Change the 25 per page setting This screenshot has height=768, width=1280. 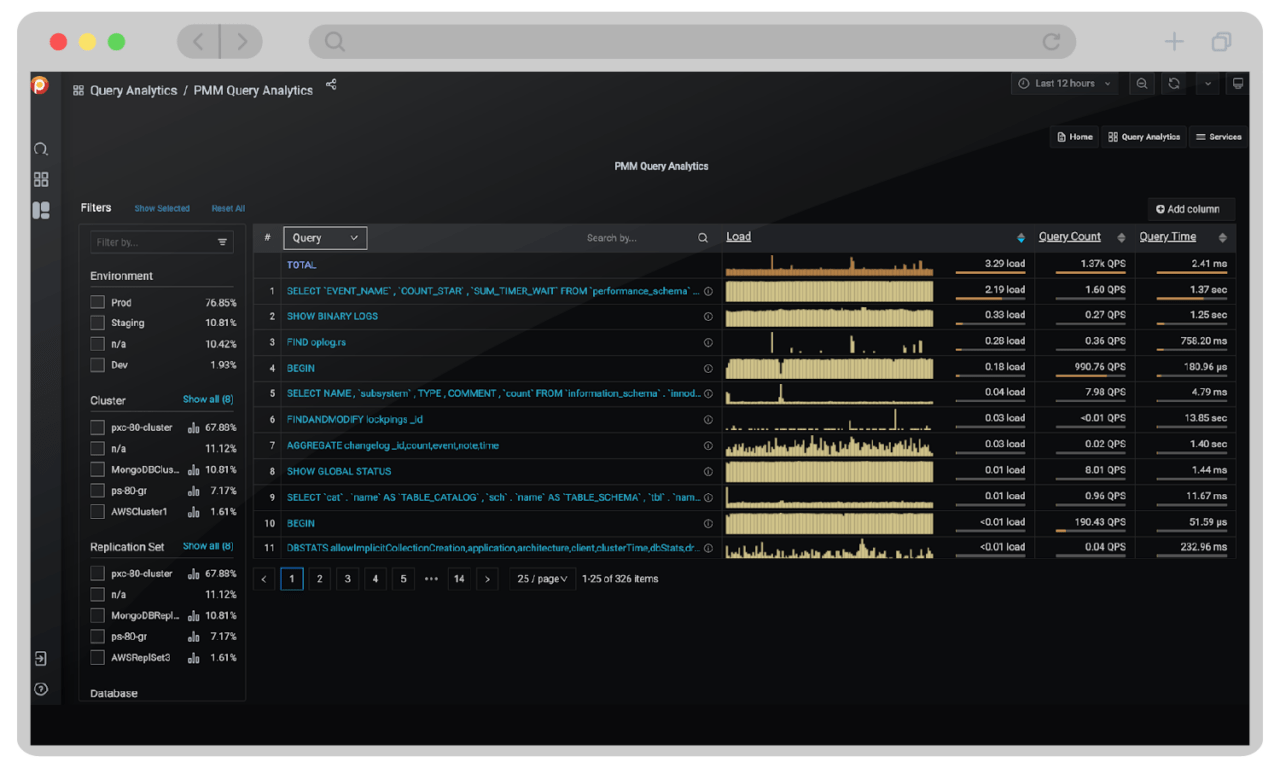[542, 578]
